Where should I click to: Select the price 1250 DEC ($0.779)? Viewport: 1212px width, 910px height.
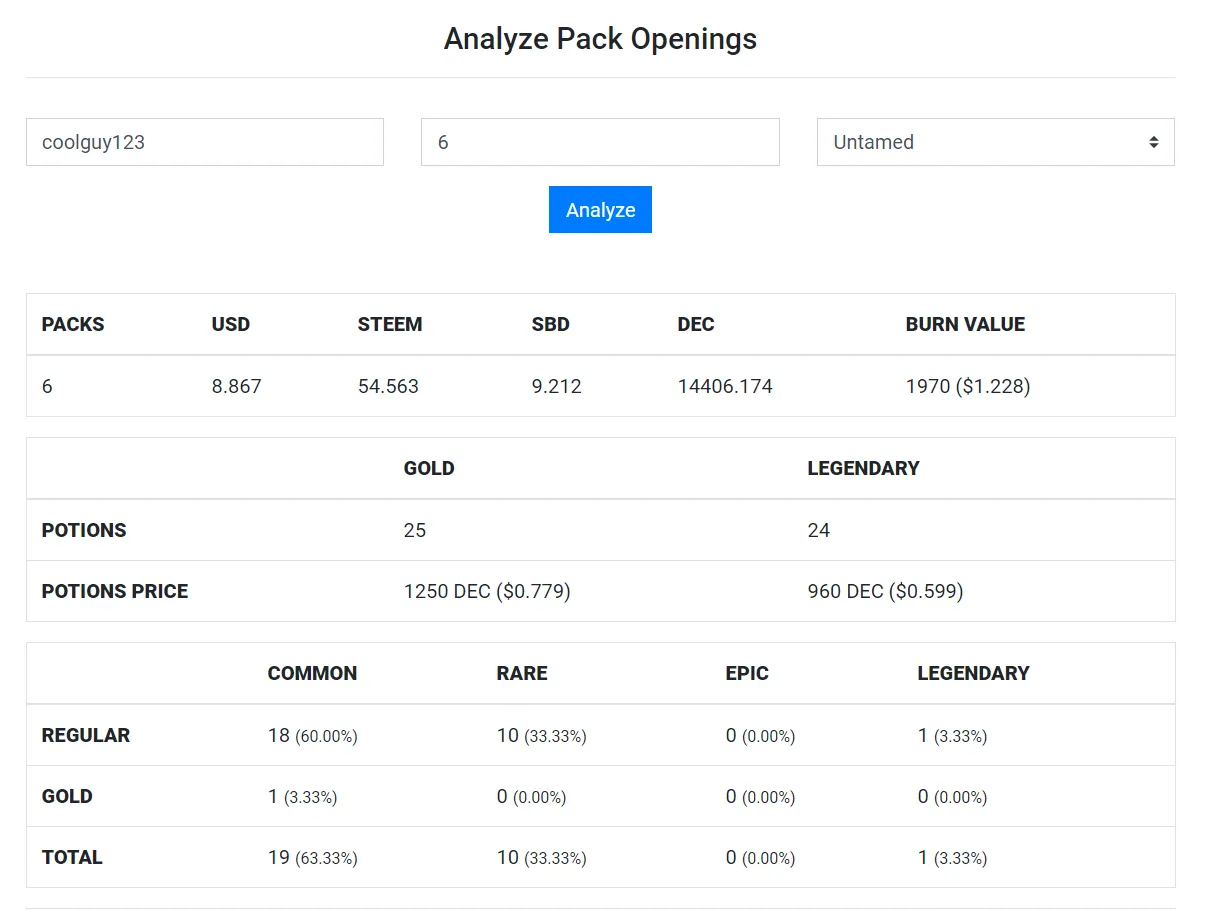pos(487,591)
